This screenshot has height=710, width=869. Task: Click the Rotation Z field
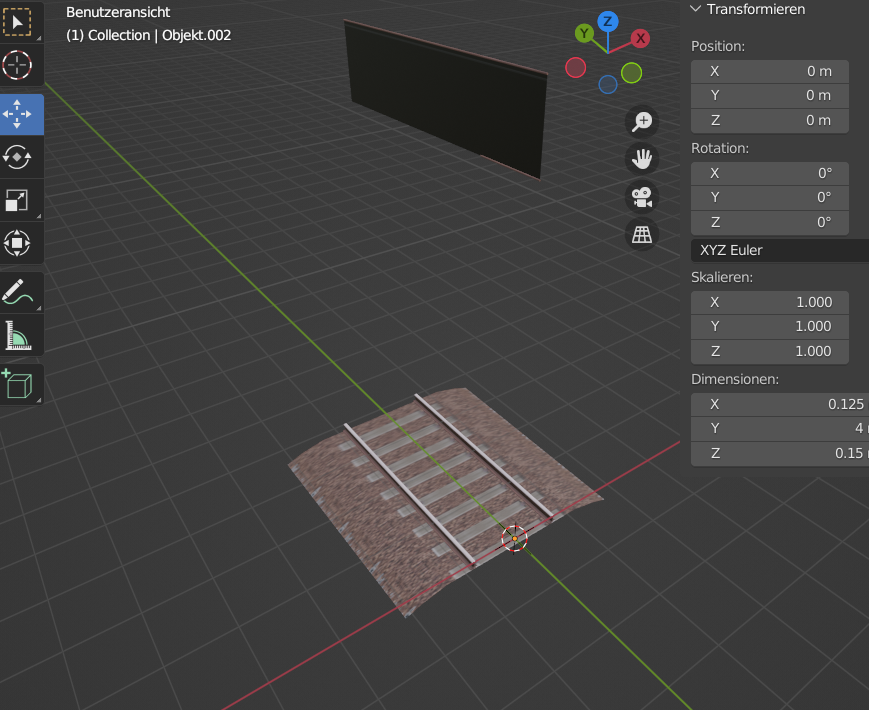[x=770, y=222]
